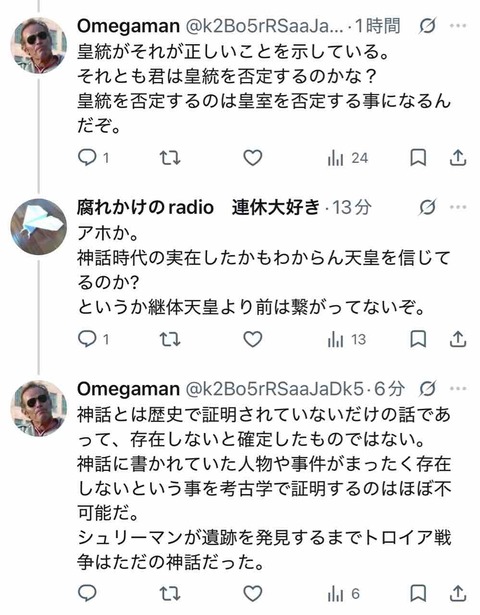Screen dimensions: 480x615
Task: Retweet the 腐れかけのradio tweet
Action: (x=170, y=339)
